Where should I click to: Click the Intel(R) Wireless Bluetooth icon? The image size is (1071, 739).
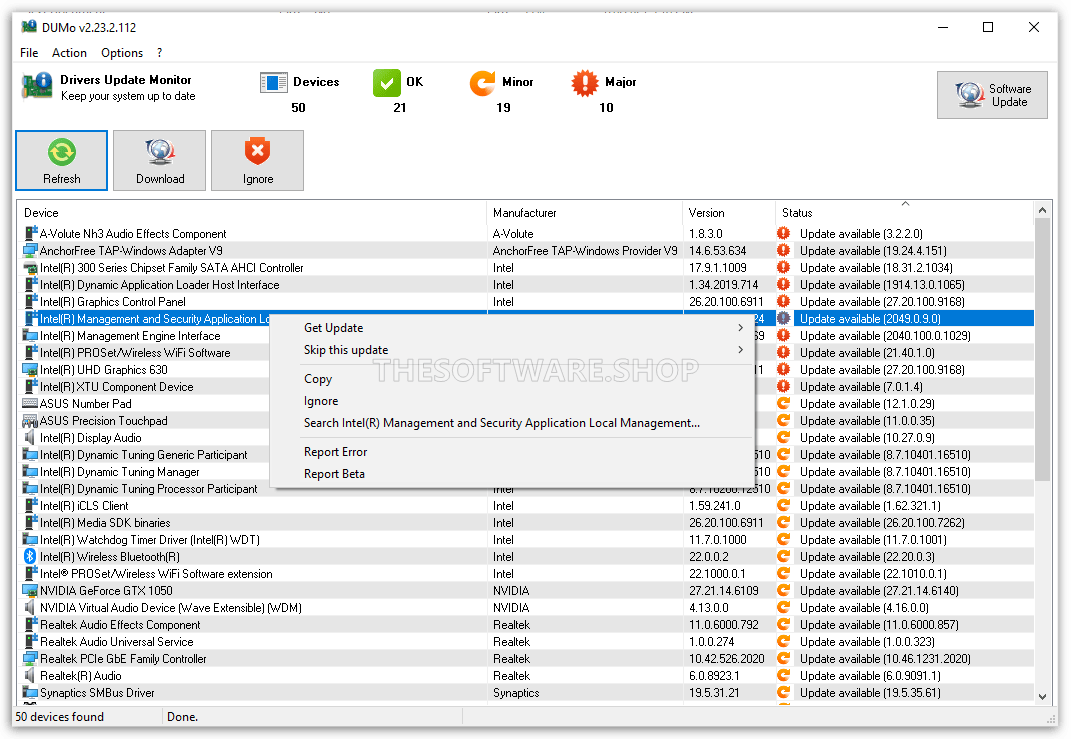pos(30,556)
